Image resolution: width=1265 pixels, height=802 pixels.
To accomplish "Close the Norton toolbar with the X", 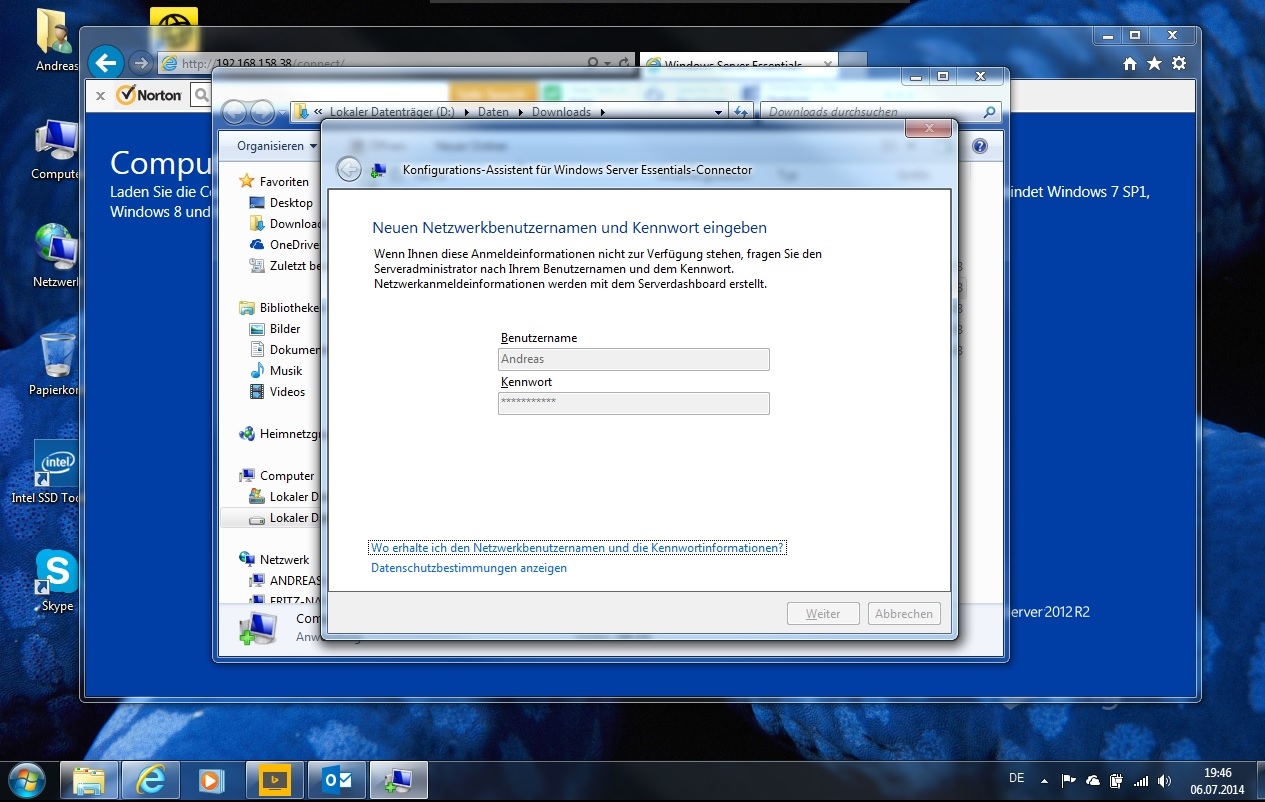I will pyautogui.click(x=100, y=96).
